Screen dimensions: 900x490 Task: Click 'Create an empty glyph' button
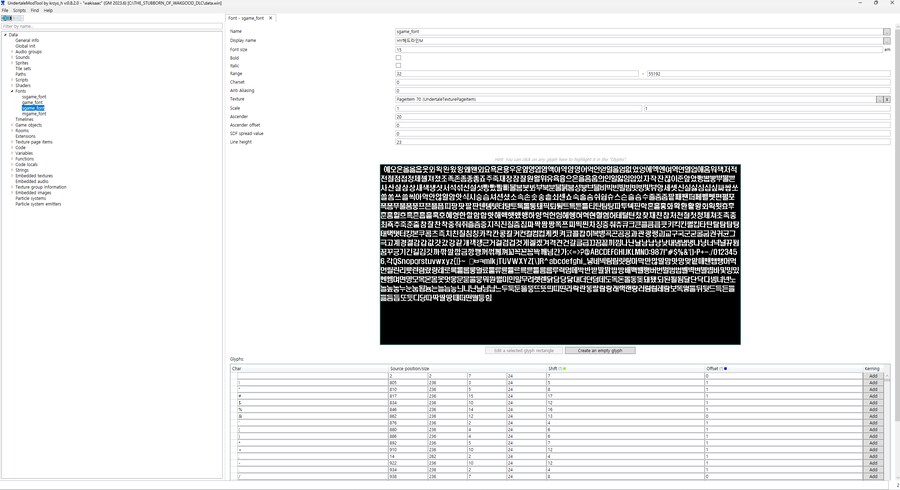600,351
